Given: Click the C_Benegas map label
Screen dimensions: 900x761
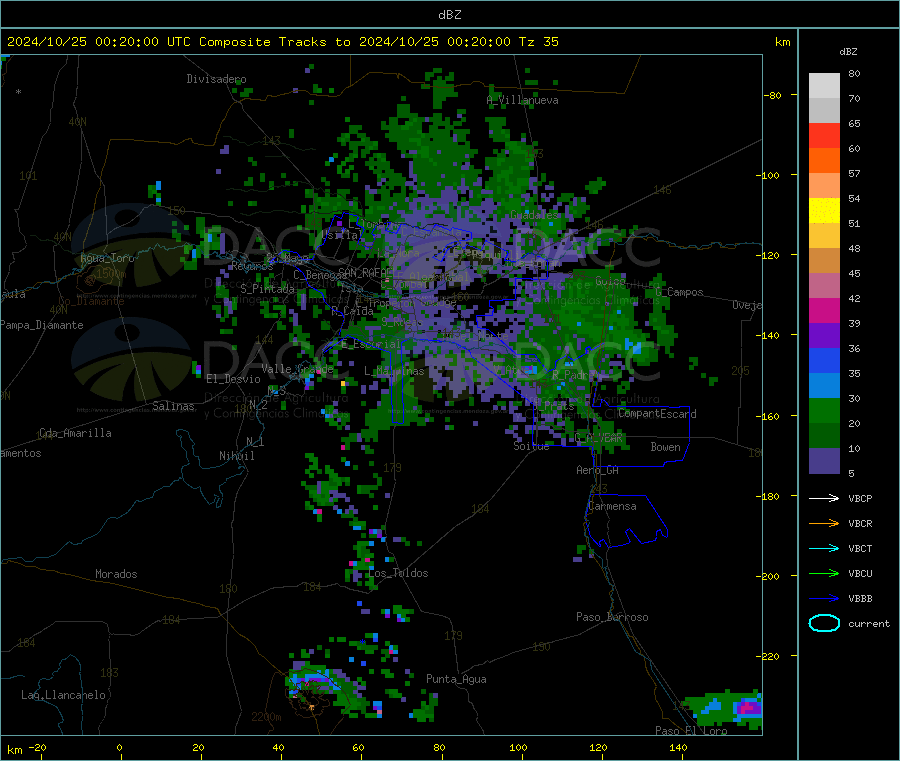Looking at the screenshot, I should coord(321,275).
